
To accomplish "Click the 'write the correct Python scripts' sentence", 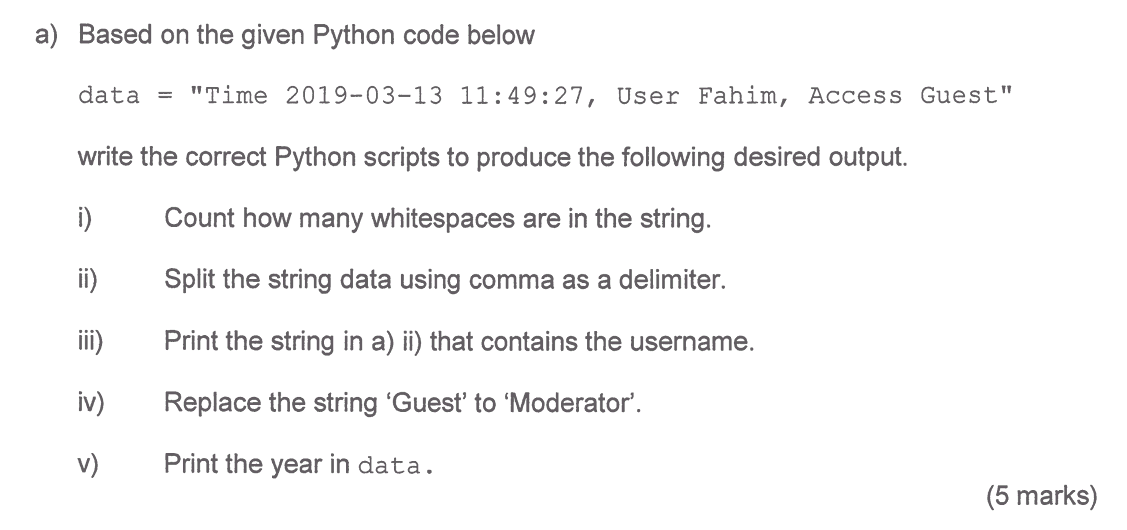I will click(493, 157).
